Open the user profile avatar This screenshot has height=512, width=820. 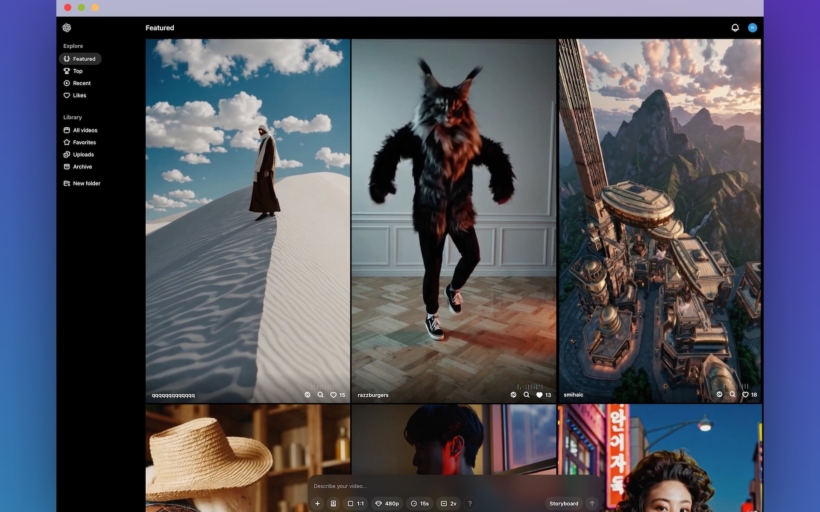752,28
